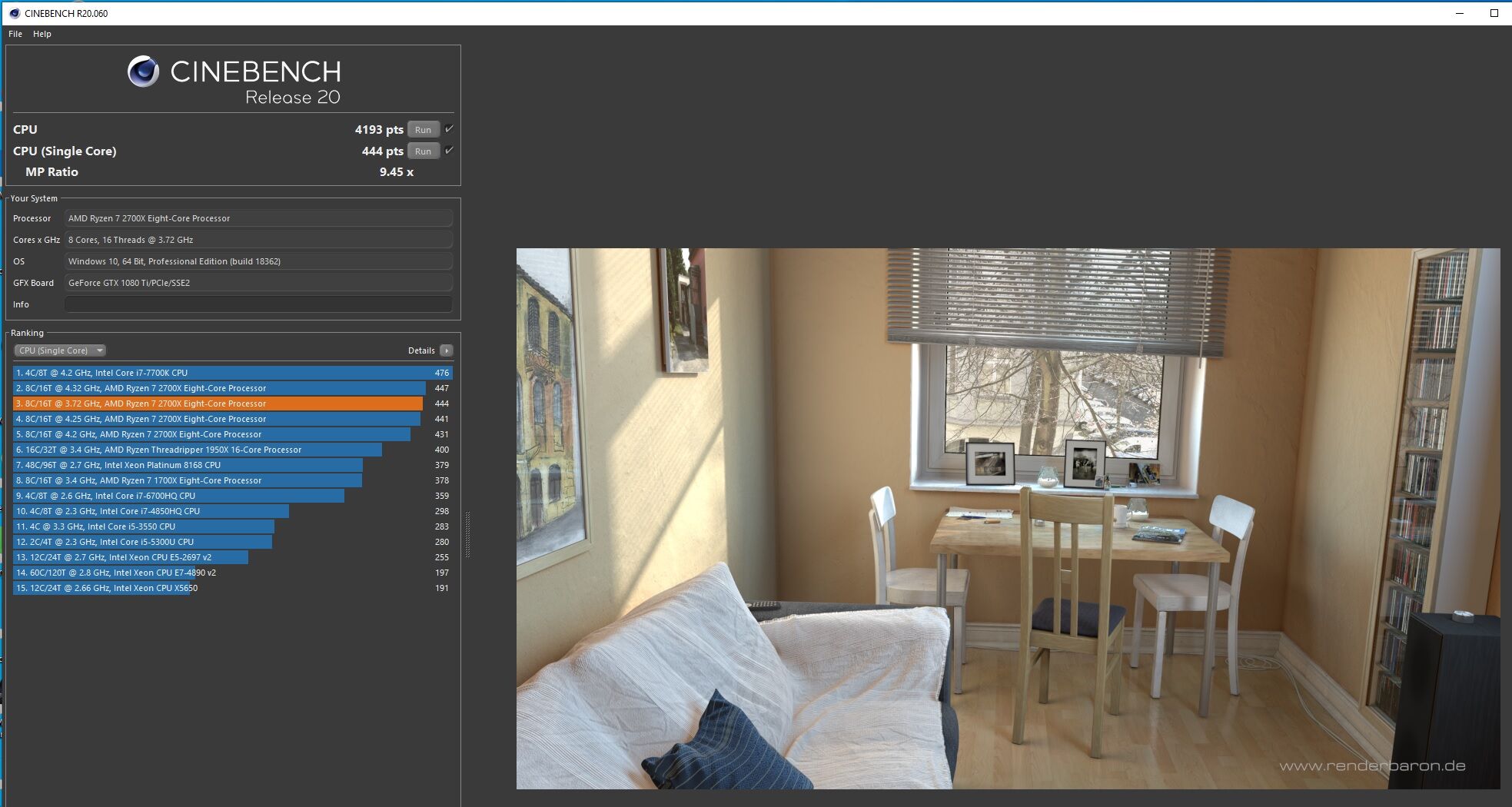This screenshot has width=1512, height=807.
Task: Click the Cinebench logo sphere icon
Action: pyautogui.click(x=143, y=71)
